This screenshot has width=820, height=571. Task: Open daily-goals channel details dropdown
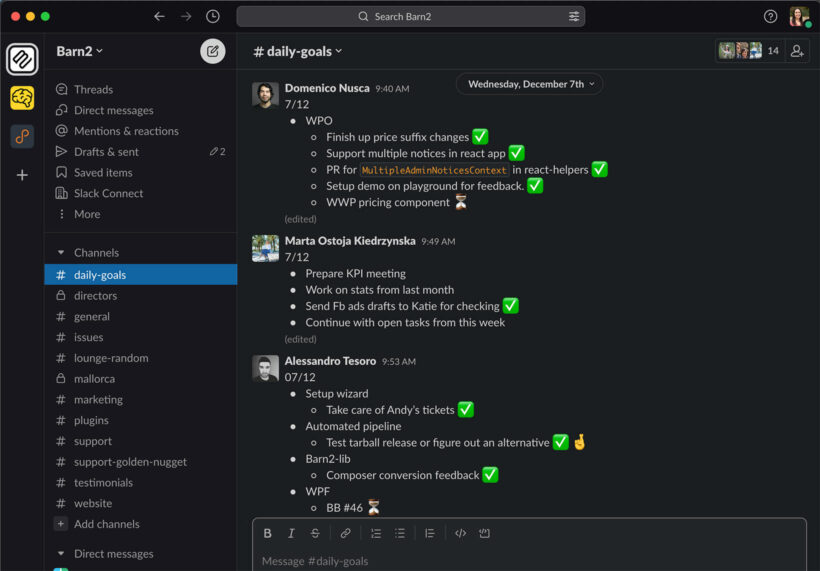click(x=298, y=51)
